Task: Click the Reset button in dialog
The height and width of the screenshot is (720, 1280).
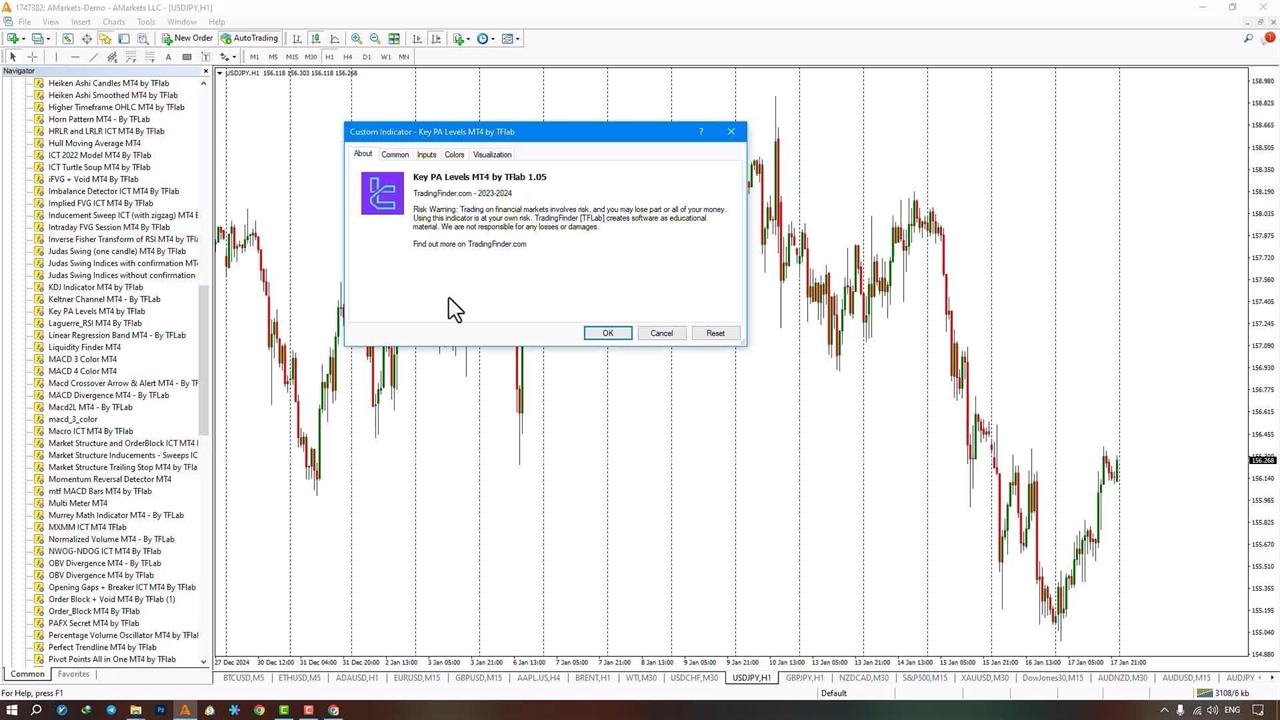Action: pos(715,333)
